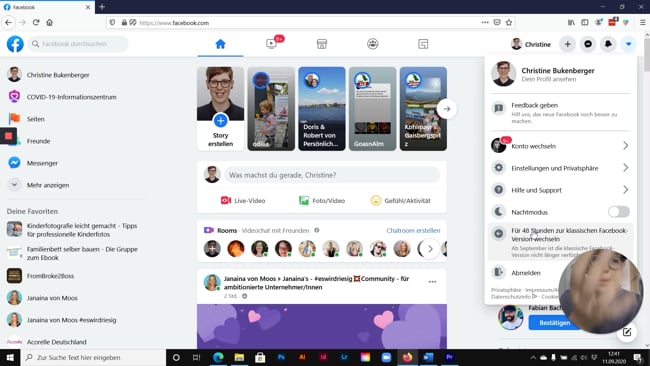Open the Marketplace tab

tap(322, 44)
